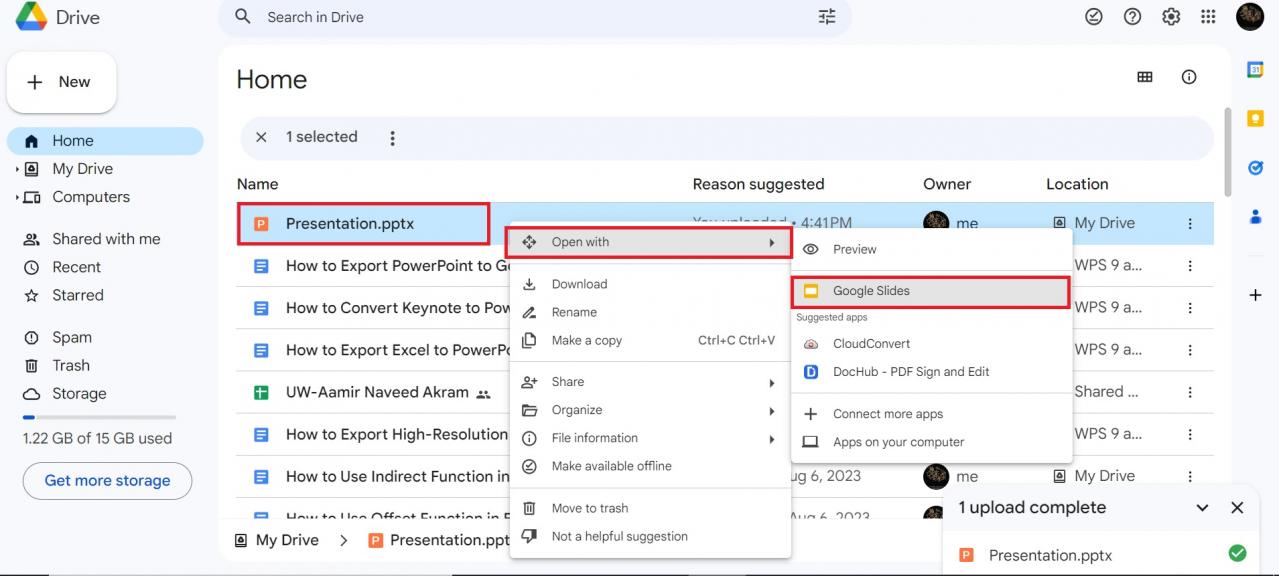Open more options for UW-Aamir Naveed Akram row

click(1190, 392)
